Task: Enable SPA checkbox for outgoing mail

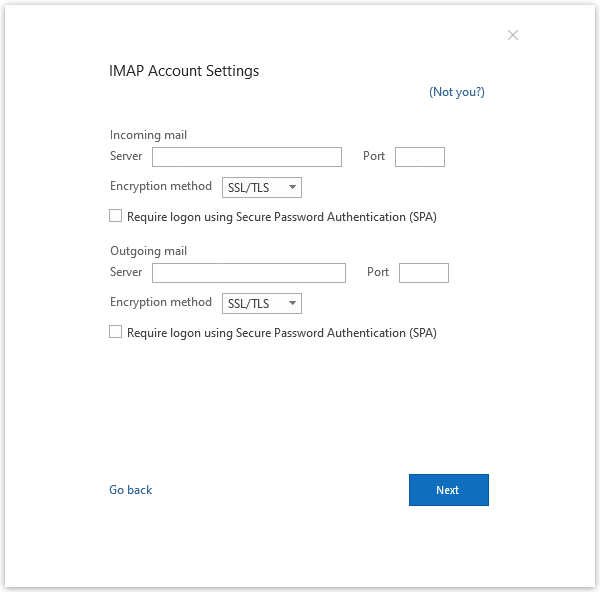Action: click(x=116, y=332)
